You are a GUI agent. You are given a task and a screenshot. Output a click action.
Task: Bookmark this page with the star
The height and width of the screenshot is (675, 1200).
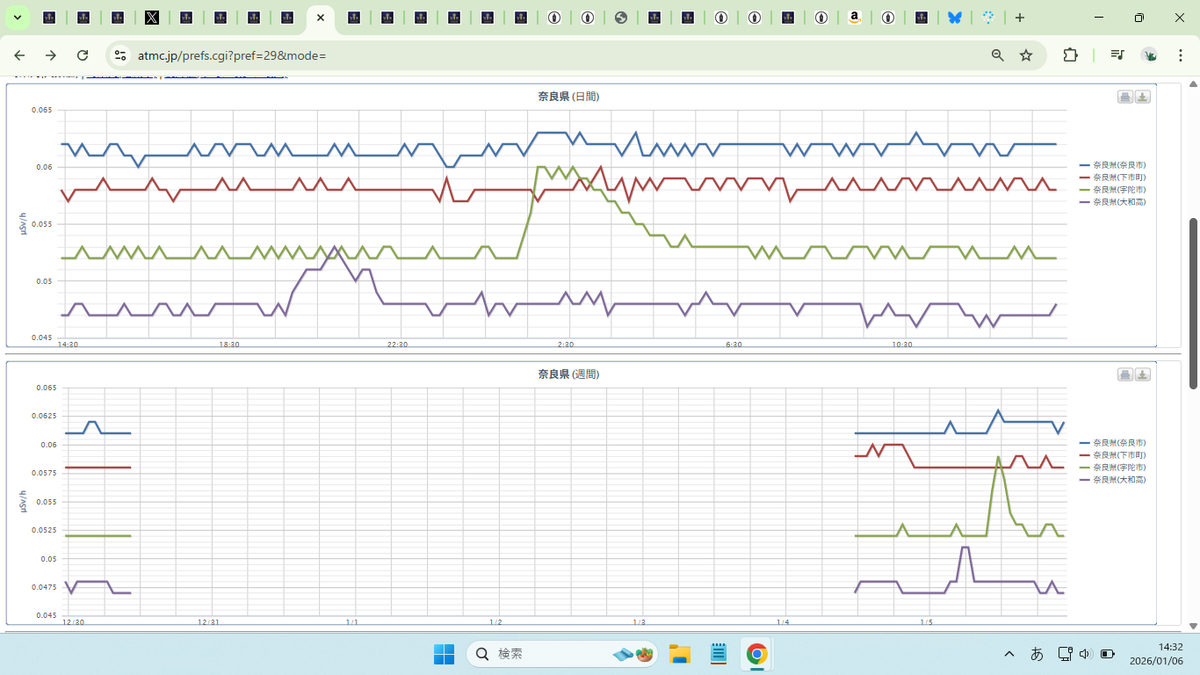(1026, 55)
